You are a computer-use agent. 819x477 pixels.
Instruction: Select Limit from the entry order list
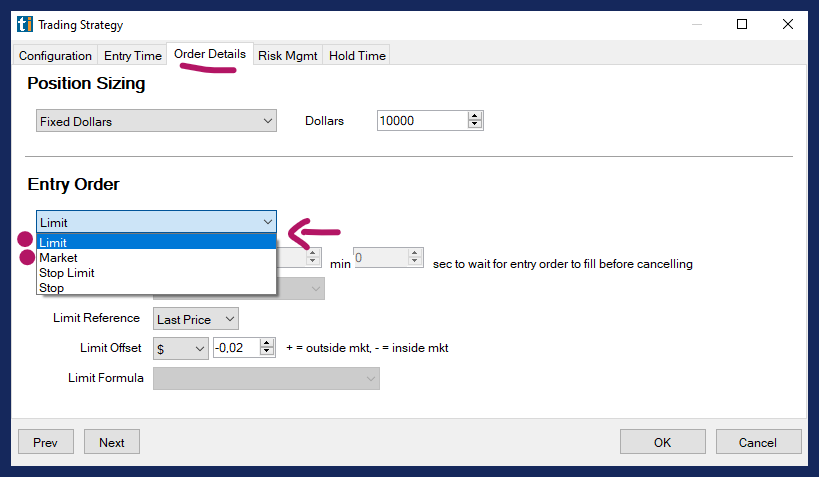tap(155, 243)
